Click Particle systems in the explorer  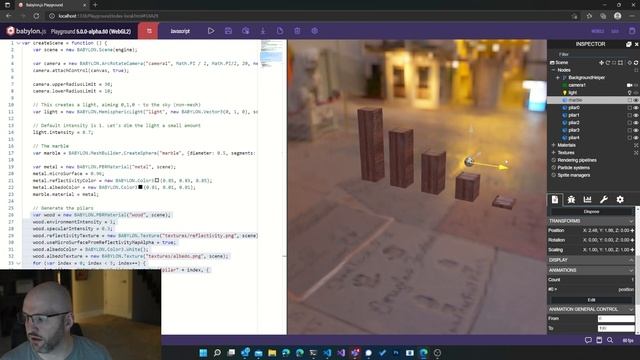pos(573,168)
